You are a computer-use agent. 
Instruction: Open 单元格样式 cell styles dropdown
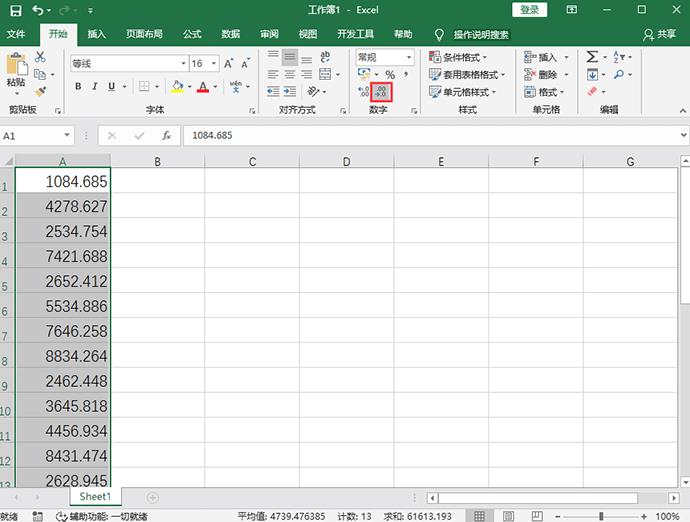(462, 92)
